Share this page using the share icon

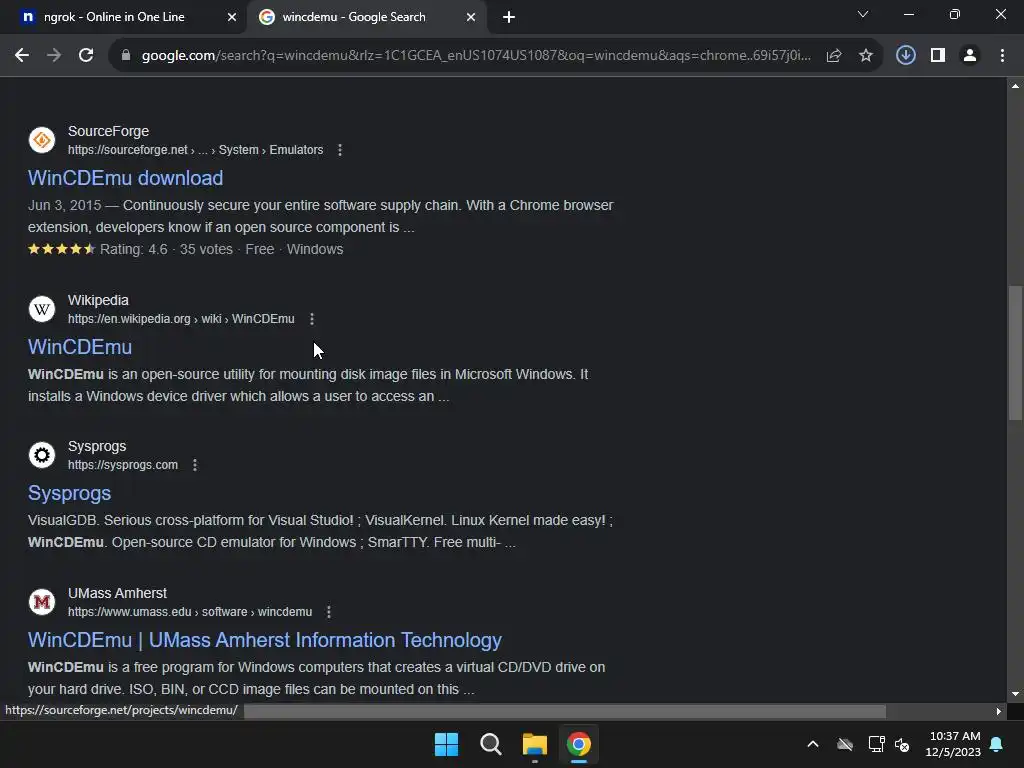tap(834, 56)
